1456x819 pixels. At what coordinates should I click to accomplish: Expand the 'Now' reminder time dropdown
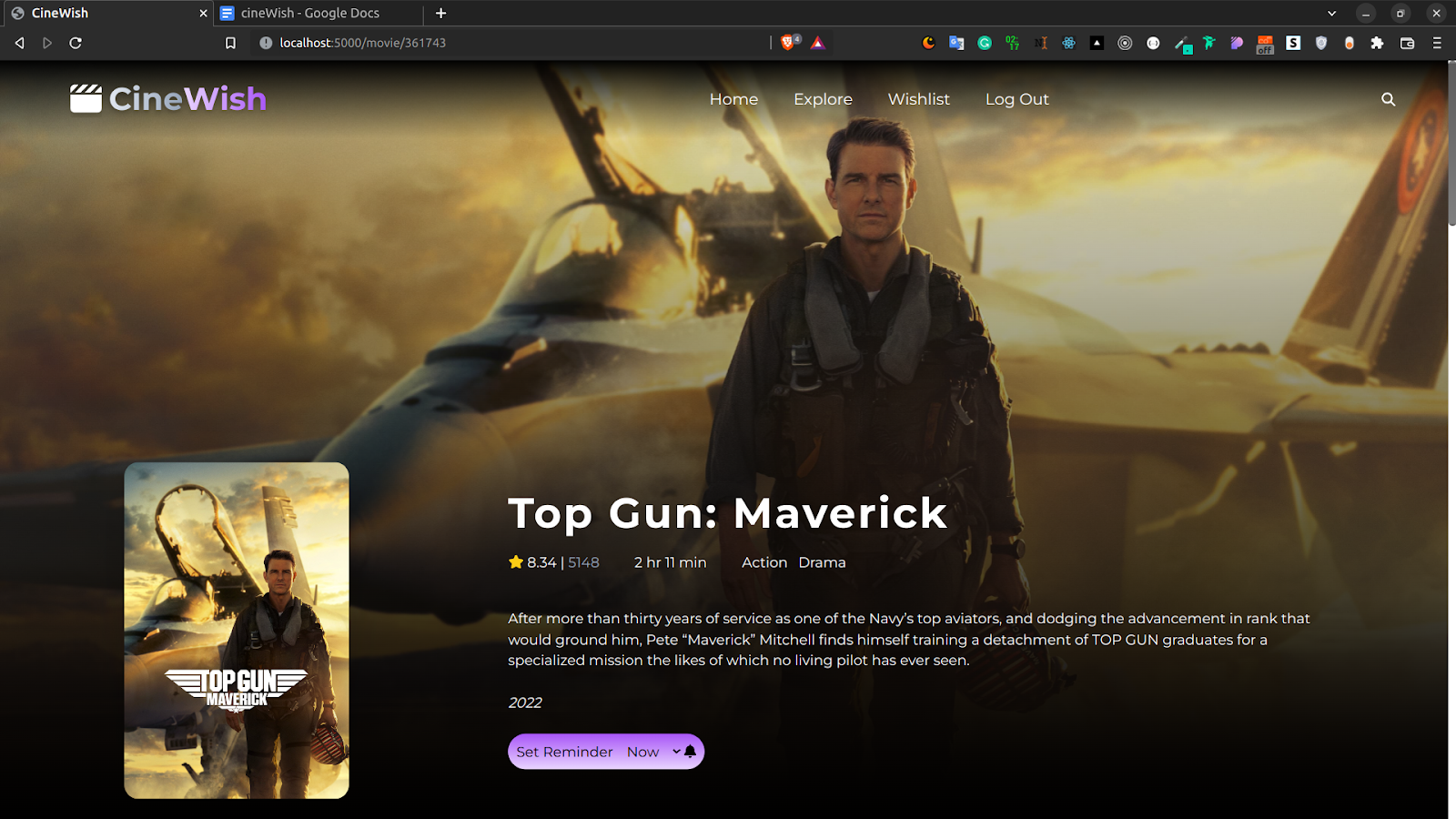653,752
